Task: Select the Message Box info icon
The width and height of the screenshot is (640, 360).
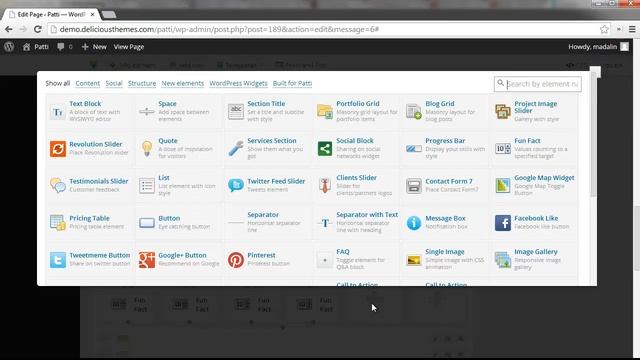Action: click(x=413, y=223)
